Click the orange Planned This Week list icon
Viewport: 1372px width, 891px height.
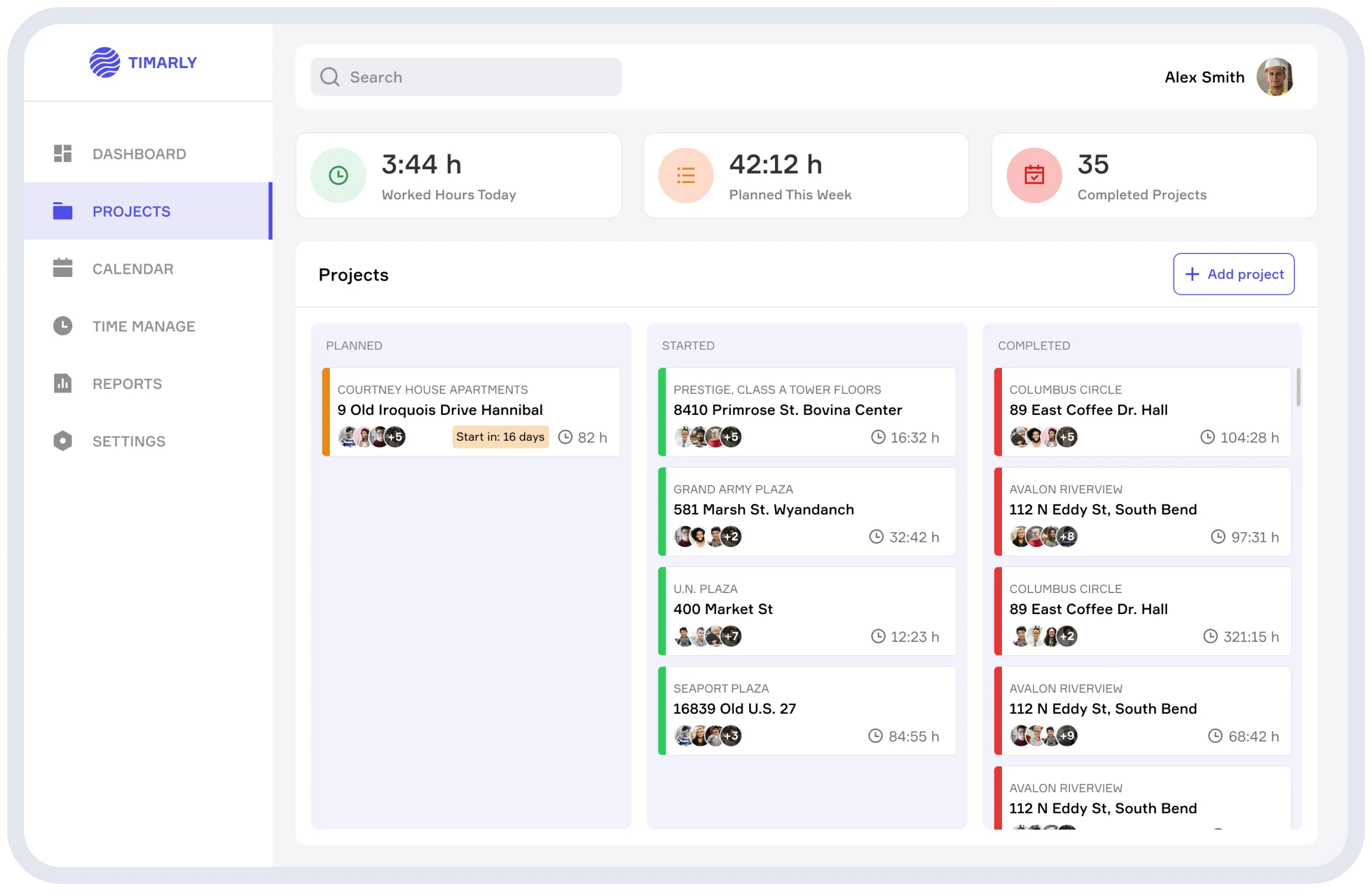point(685,175)
